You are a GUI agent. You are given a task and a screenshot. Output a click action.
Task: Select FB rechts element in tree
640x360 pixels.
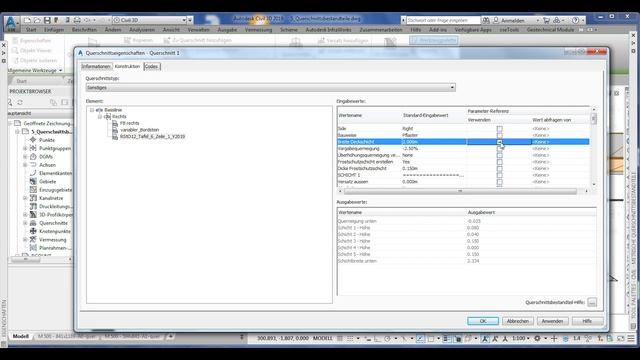129,123
